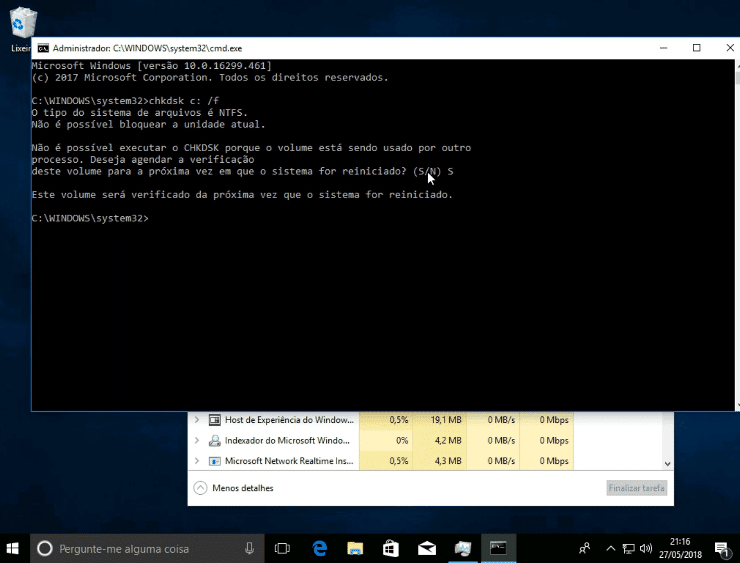Click the Host de Experiência process icon

[215, 420]
